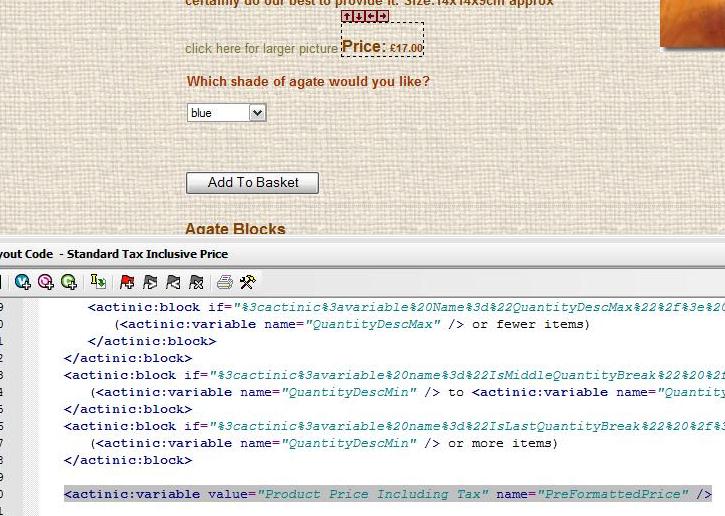The height and width of the screenshot is (516, 725).
Task: Click the highlighted PreFormattedPrice variable line
Action: [387, 494]
